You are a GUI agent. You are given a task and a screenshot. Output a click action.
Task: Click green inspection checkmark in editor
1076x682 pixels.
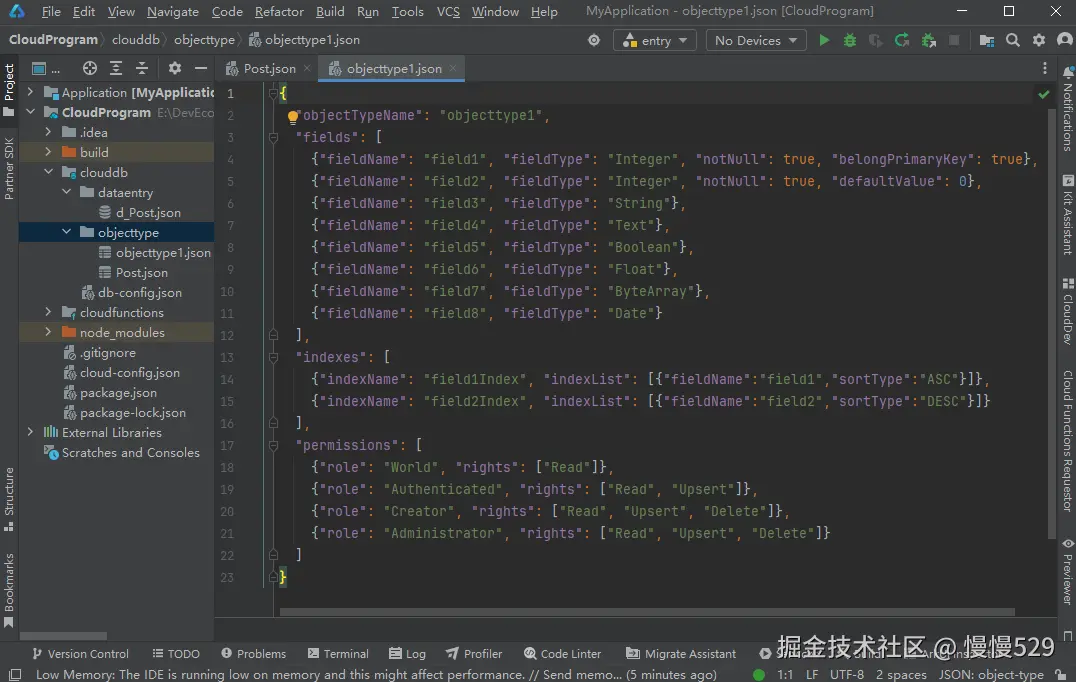(1043, 94)
